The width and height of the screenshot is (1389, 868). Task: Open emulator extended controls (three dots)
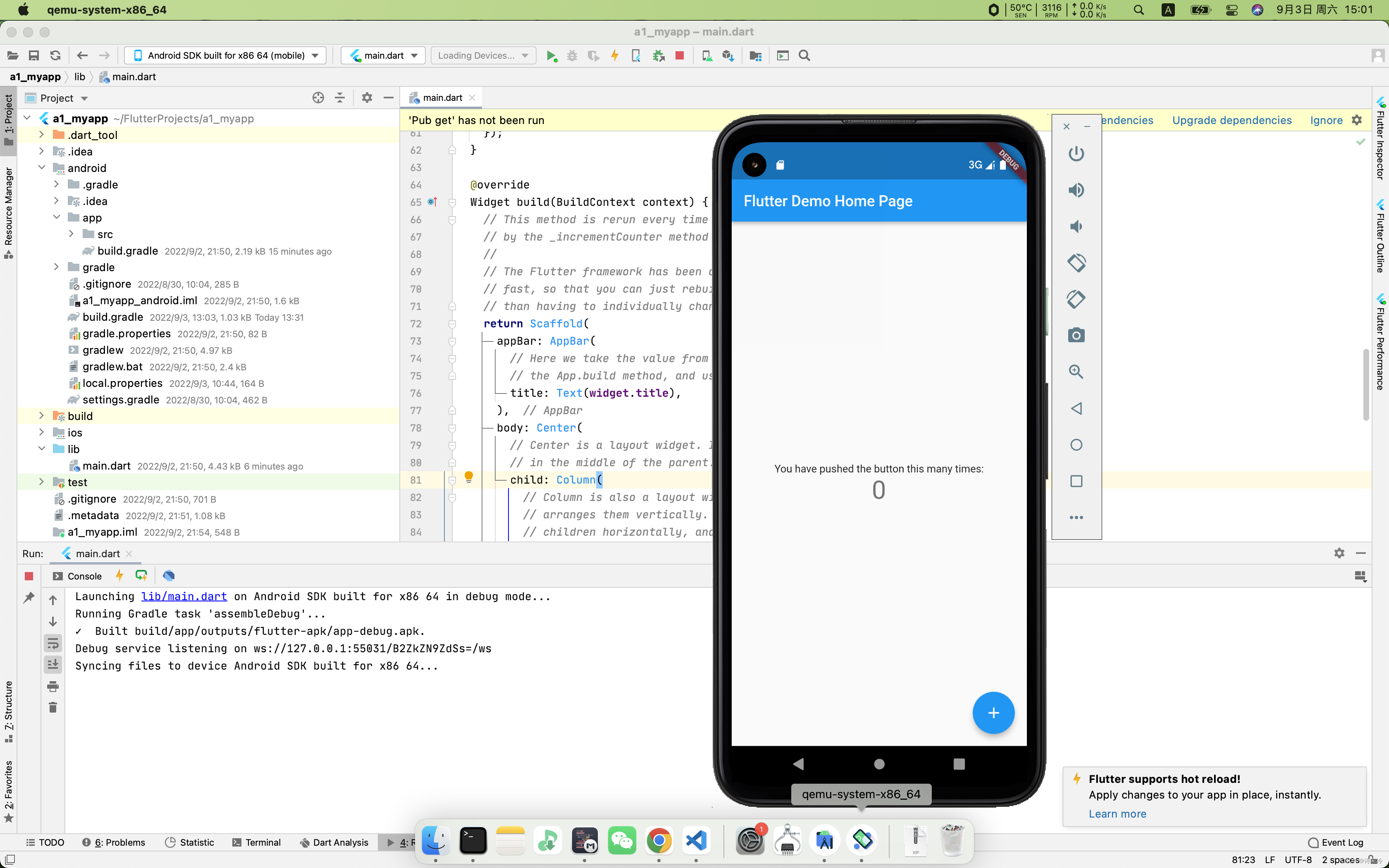[1076, 517]
